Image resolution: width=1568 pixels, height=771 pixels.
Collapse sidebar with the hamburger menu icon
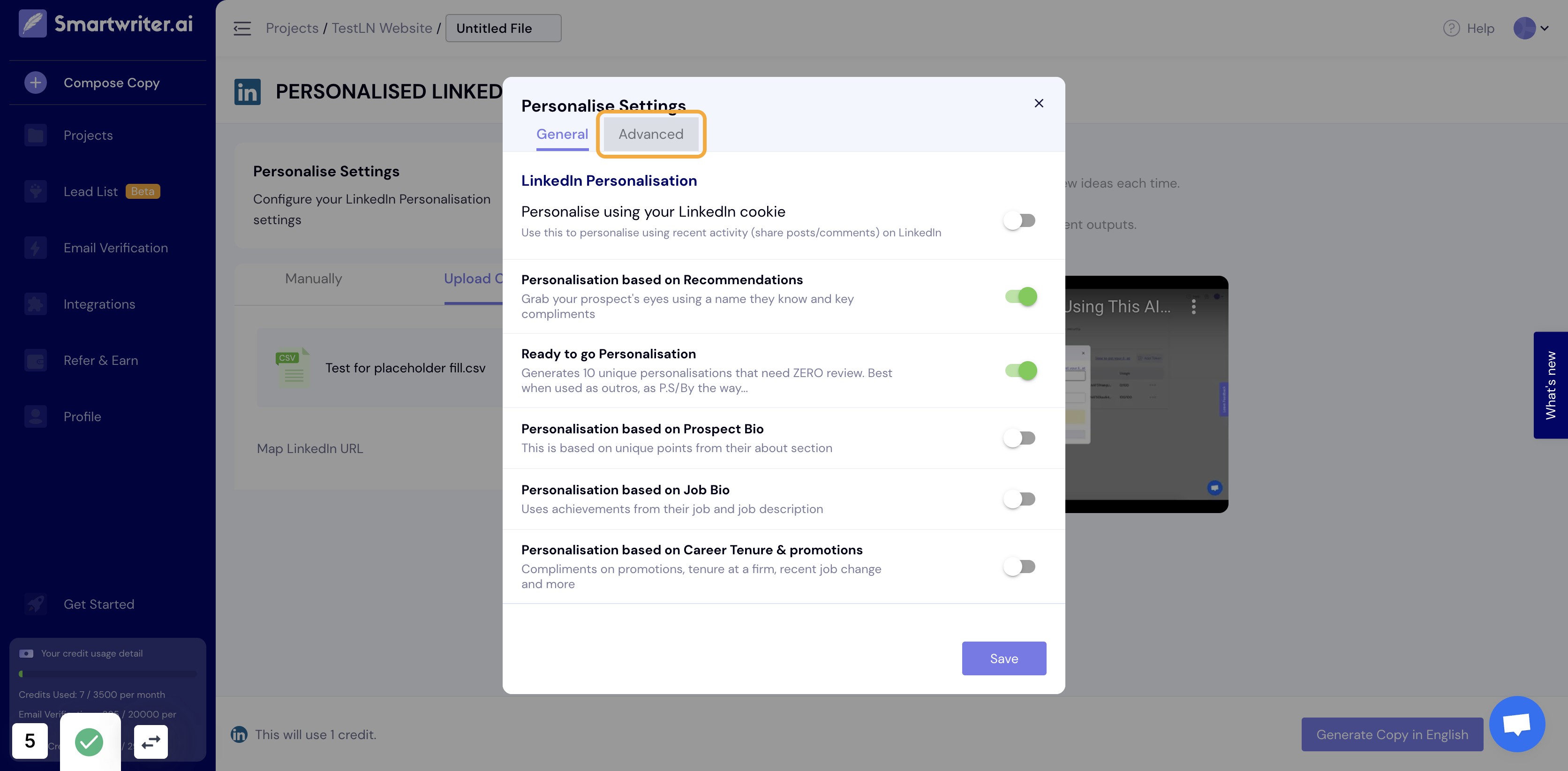click(241, 28)
